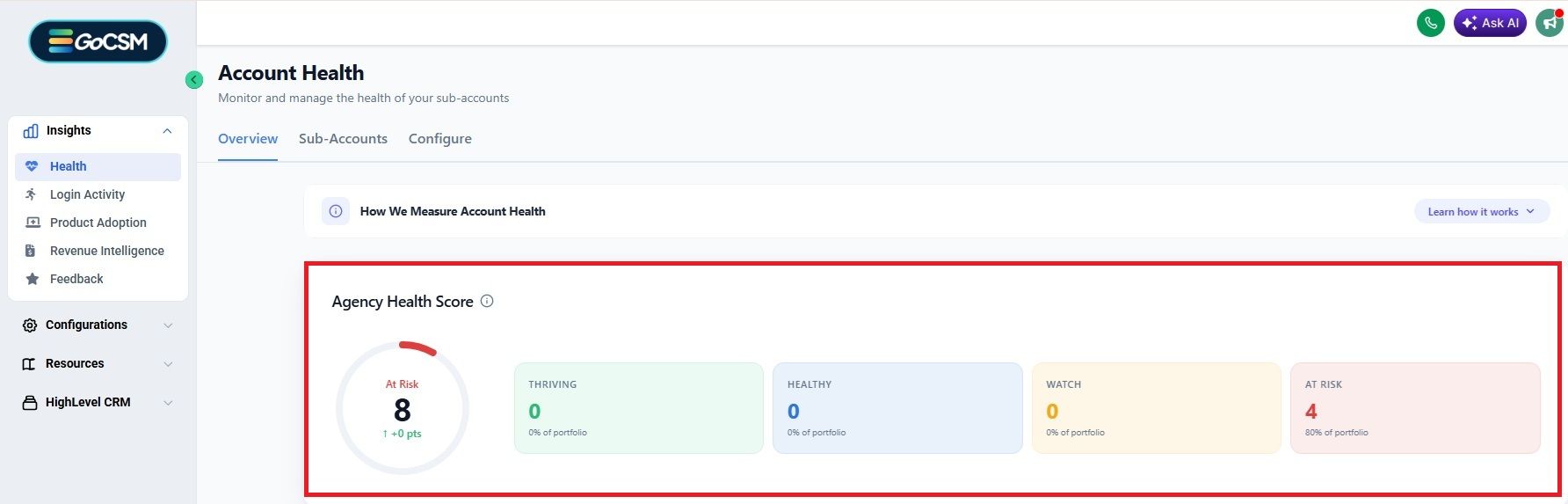The height and width of the screenshot is (504, 1568).
Task: Click the Login Activity running figure icon
Action: click(32, 194)
